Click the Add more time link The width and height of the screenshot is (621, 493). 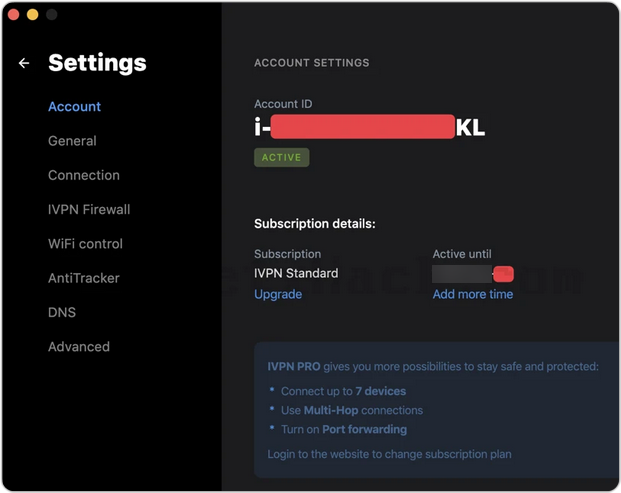473,294
